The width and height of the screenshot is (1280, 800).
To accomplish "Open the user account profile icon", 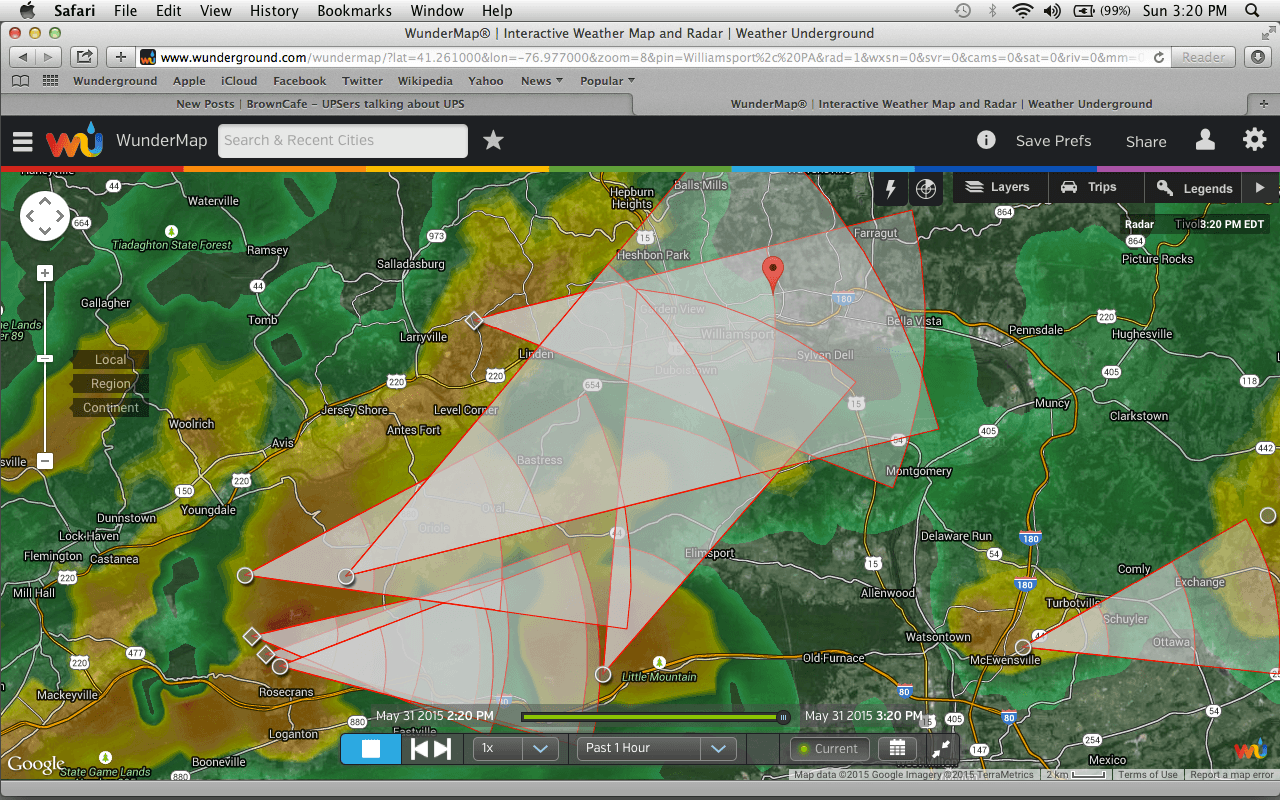I will (1205, 140).
